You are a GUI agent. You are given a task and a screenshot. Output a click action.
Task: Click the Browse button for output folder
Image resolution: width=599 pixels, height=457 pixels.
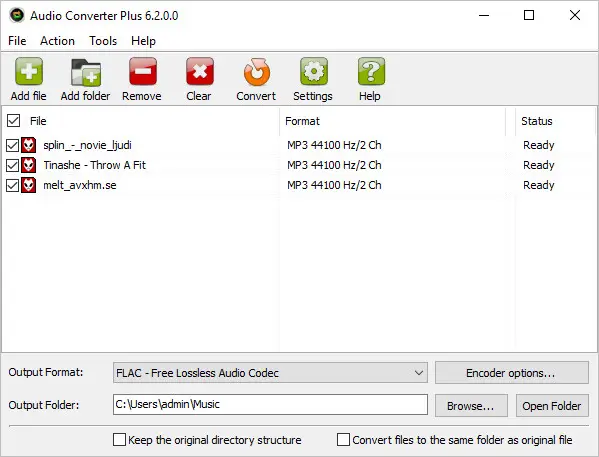point(471,405)
